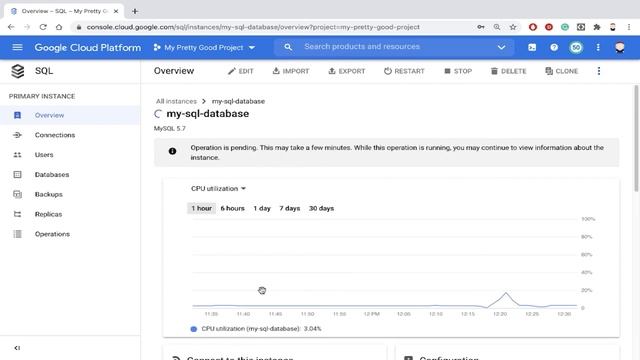Click the Google Cloud Platform logo text
This screenshot has width=640, height=360.
88,47
